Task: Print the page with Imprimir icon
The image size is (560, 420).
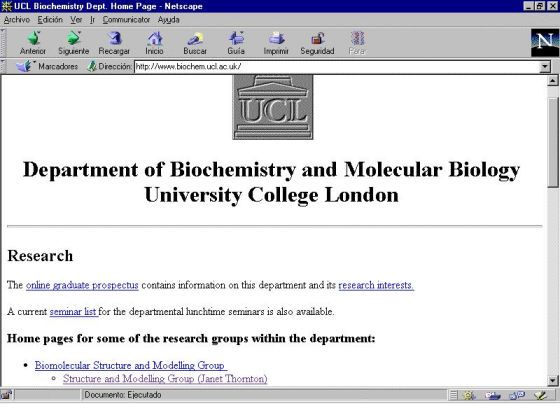Action: 276,38
